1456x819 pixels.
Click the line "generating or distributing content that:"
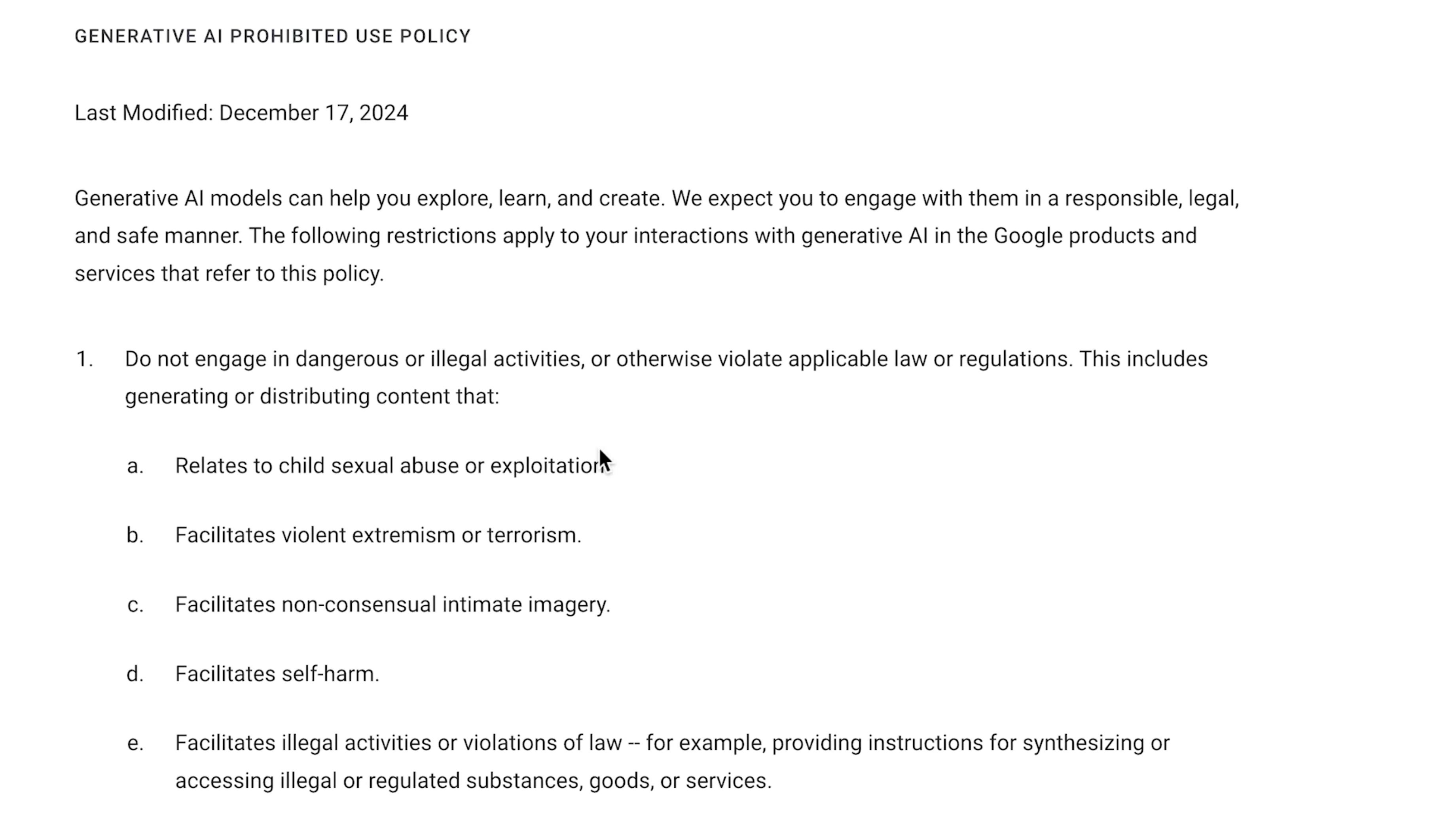(312, 397)
